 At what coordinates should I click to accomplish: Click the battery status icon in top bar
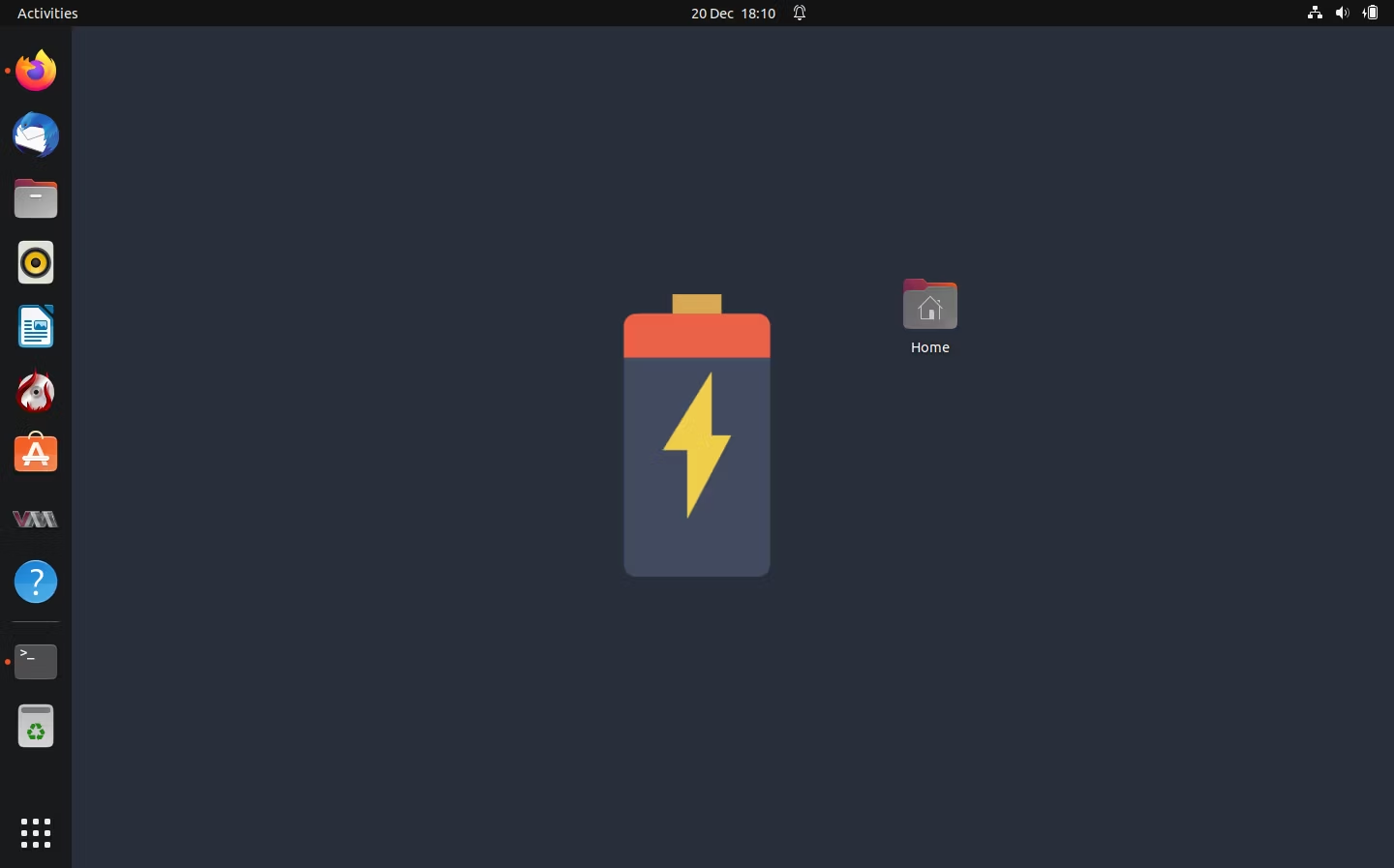pyautogui.click(x=1370, y=13)
